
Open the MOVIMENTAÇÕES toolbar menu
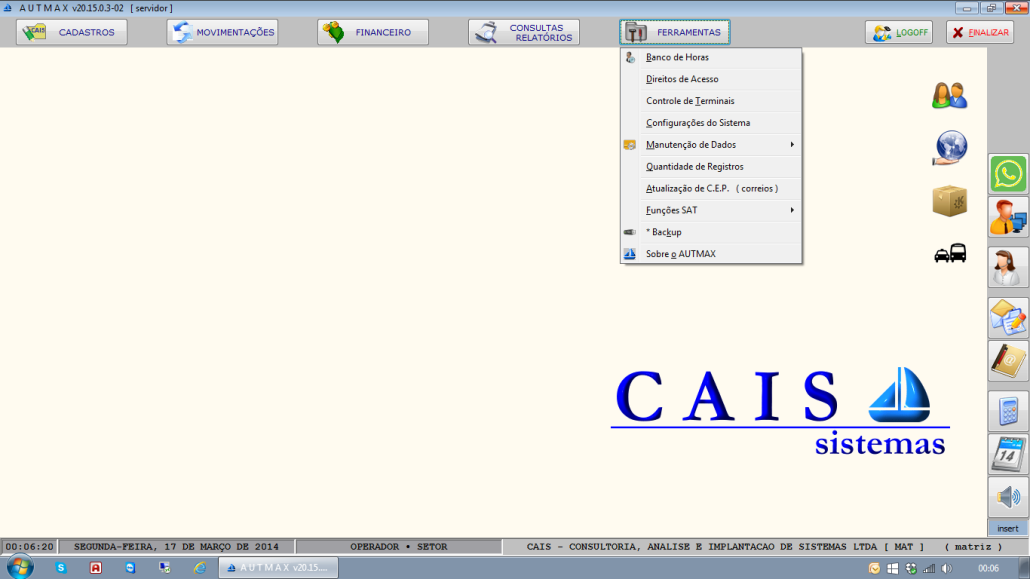click(x=222, y=32)
